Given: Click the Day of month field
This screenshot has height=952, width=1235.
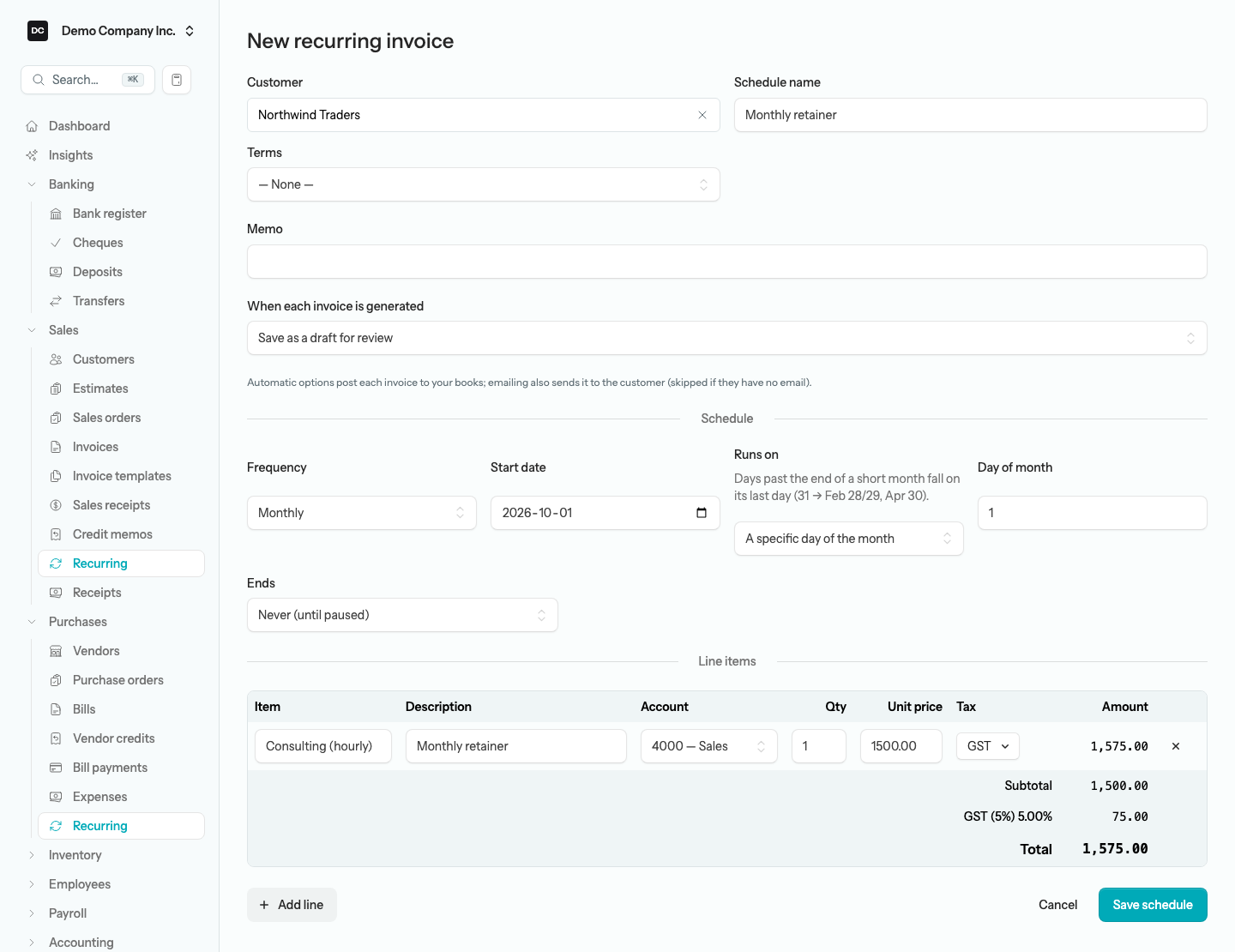Looking at the screenshot, I should point(1093,513).
